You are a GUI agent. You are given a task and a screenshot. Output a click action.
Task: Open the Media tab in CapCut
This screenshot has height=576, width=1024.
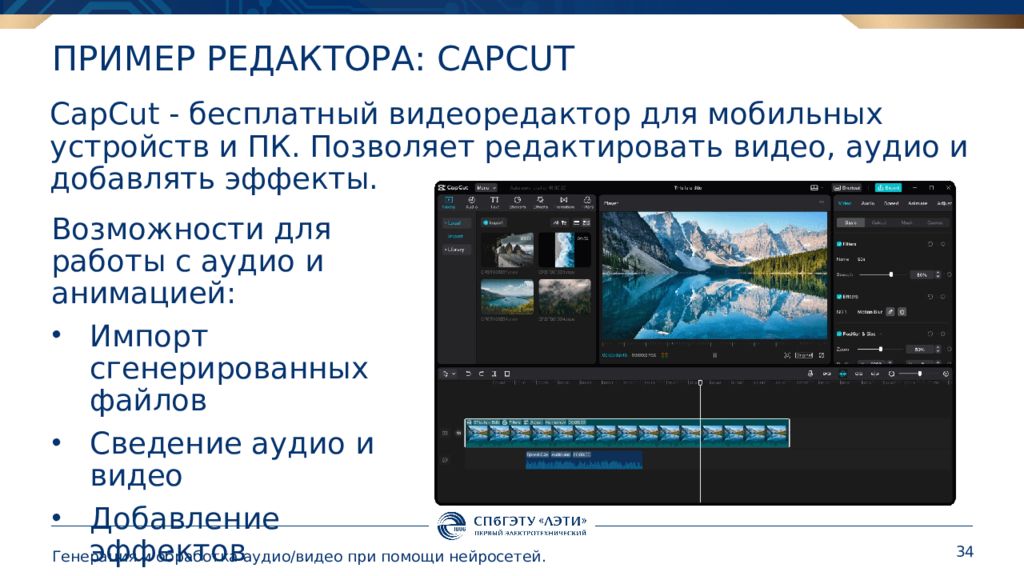click(x=449, y=202)
